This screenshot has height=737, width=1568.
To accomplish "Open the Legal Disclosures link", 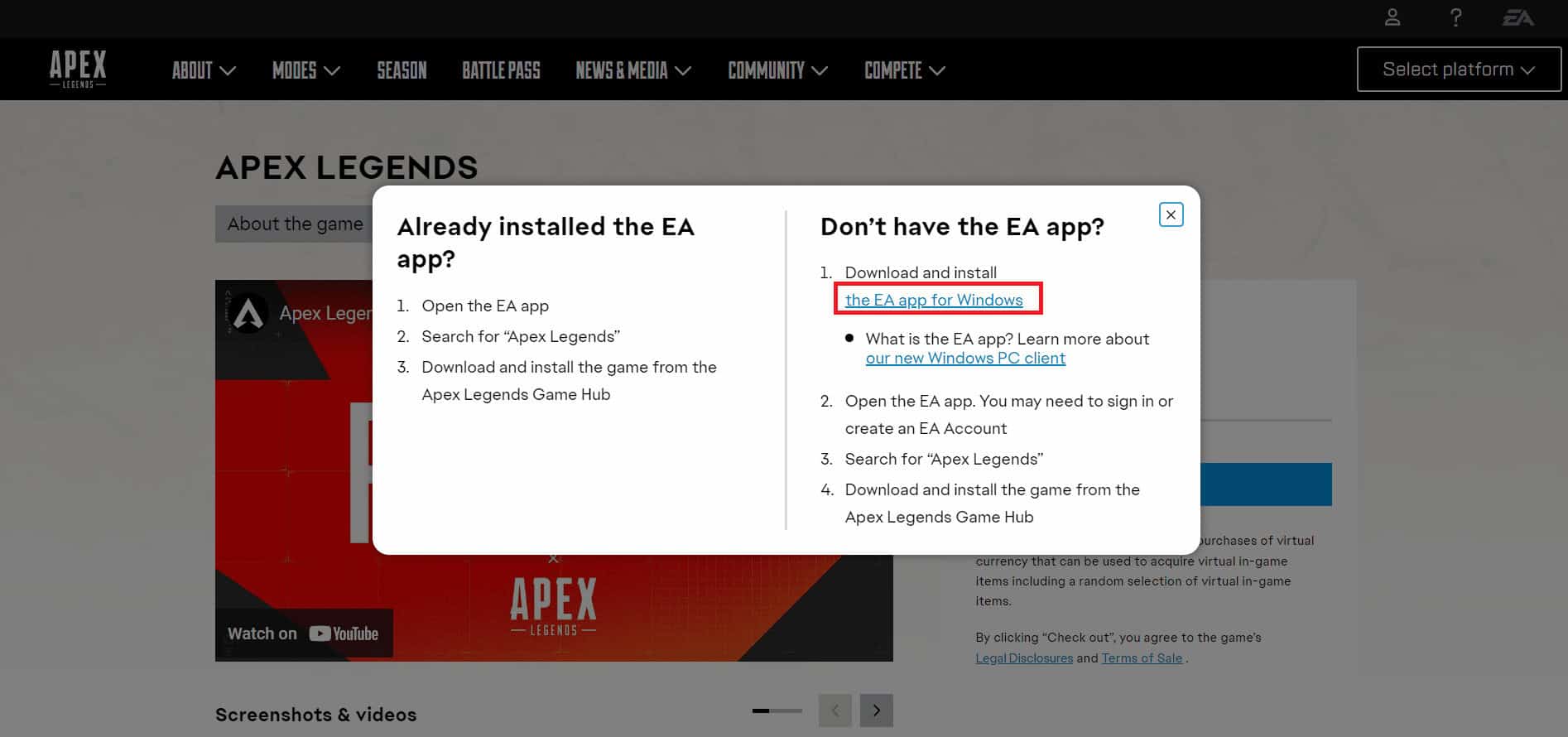I will [x=1024, y=658].
